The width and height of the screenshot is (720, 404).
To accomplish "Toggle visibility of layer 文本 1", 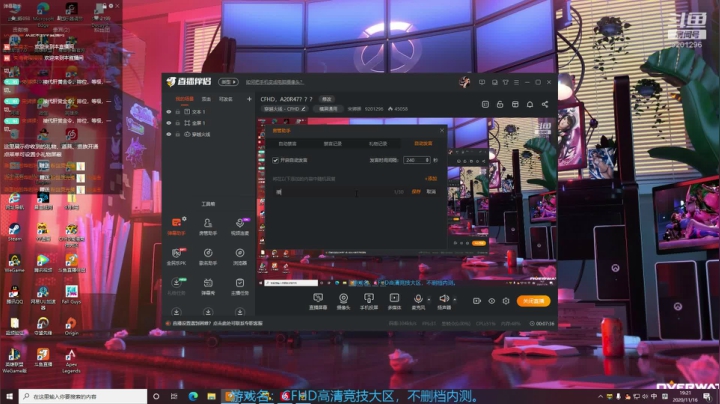I will (x=169, y=112).
